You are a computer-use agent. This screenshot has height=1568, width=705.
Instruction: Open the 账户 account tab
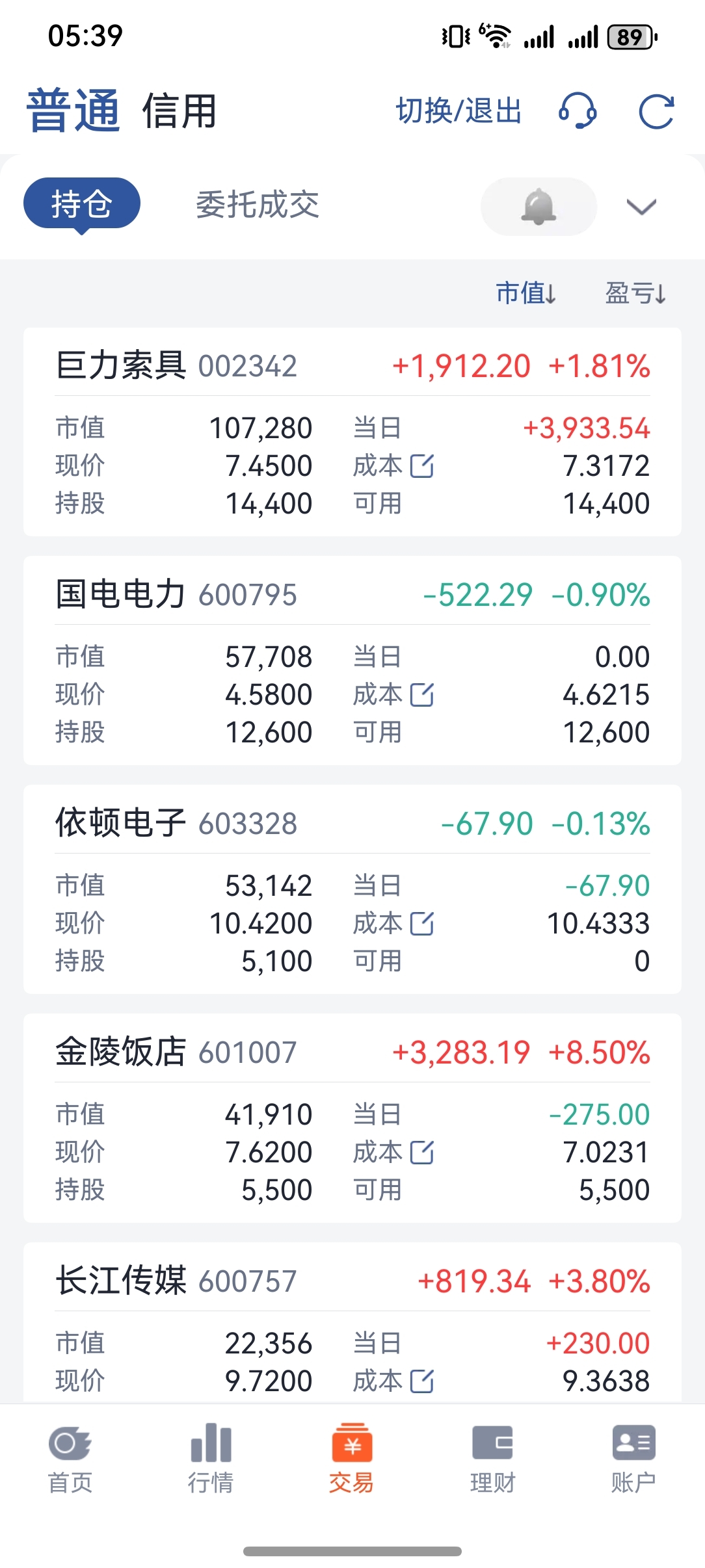[x=633, y=1459]
